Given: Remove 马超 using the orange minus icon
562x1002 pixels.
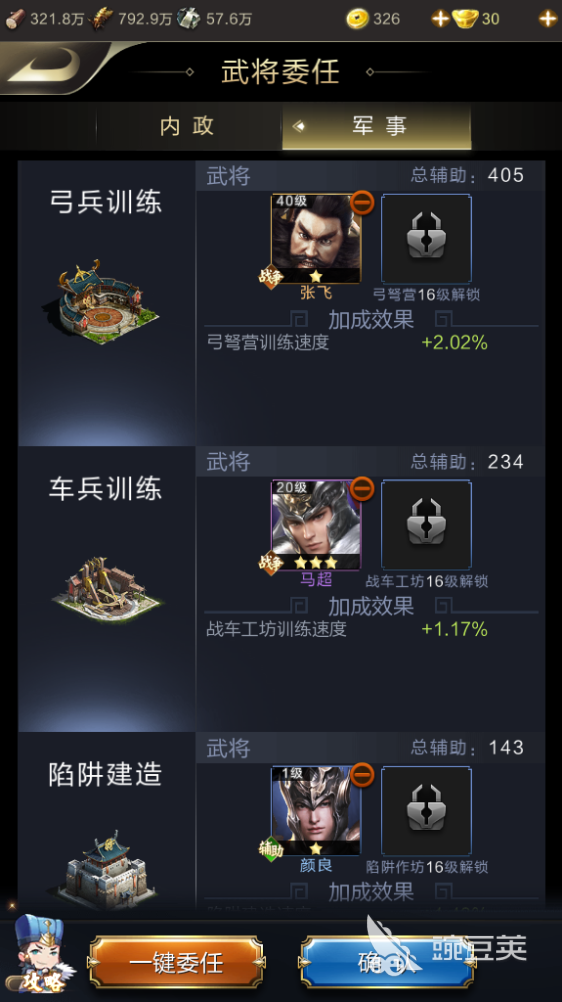Looking at the screenshot, I should pos(362,489).
